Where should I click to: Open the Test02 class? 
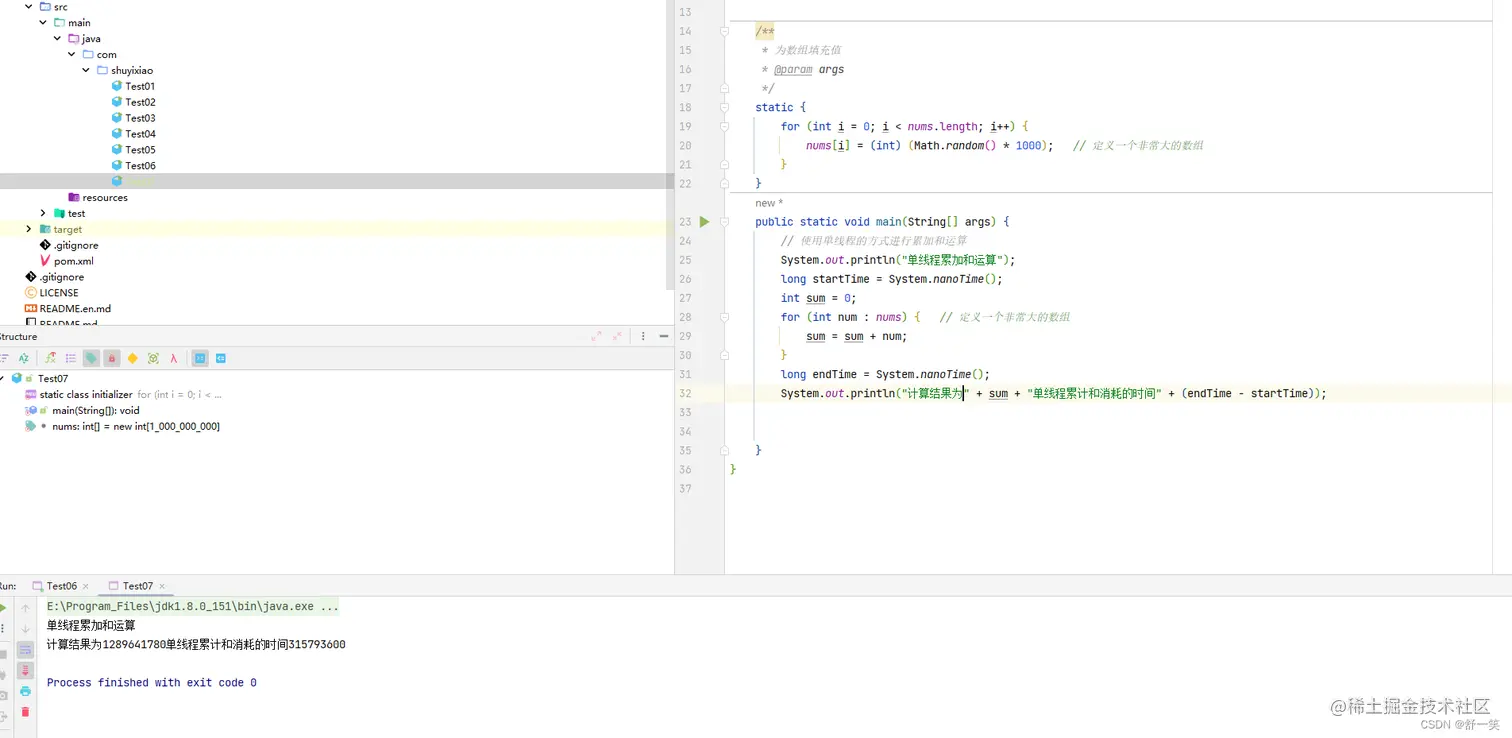tap(140, 102)
